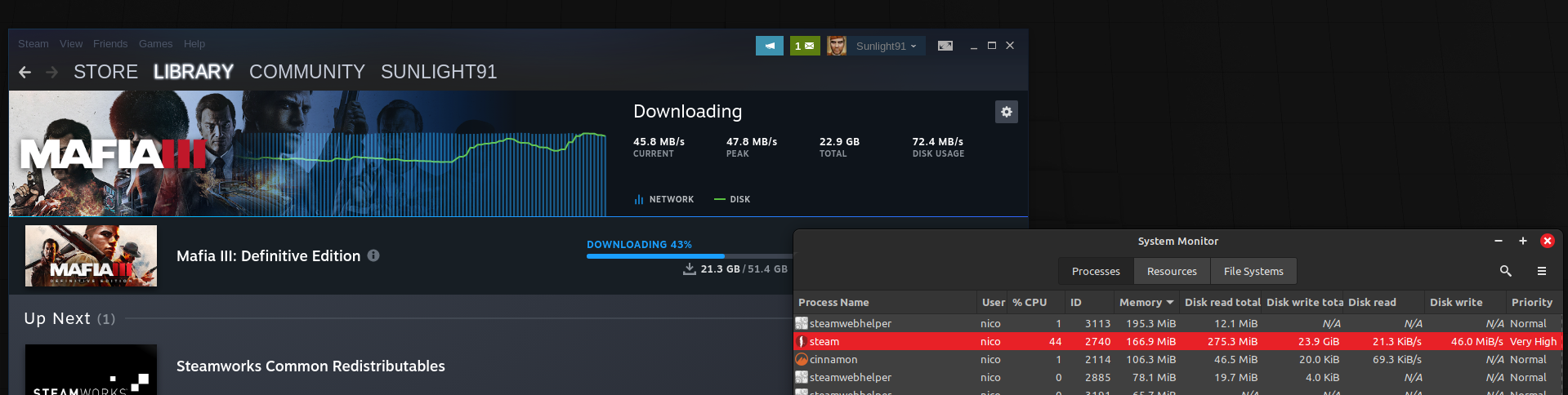Image resolution: width=1568 pixels, height=395 pixels.
Task: Select the steamwebhelper row with ID 2885
Action: tap(1178, 378)
